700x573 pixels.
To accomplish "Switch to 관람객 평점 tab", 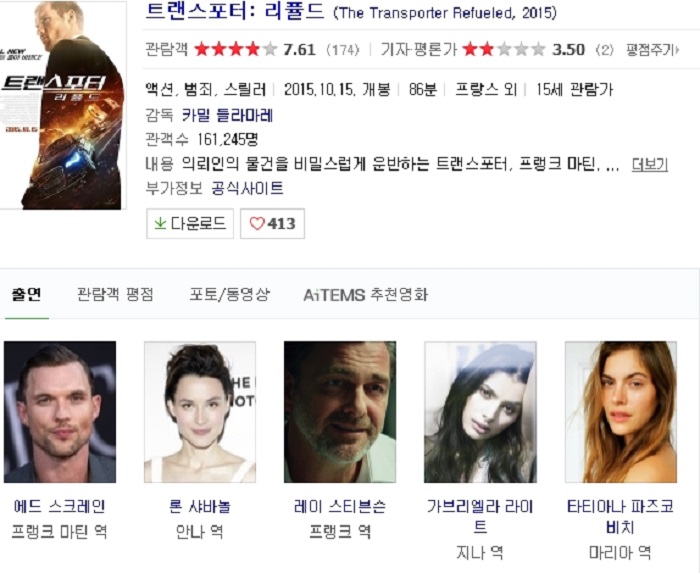I will 115,295.
